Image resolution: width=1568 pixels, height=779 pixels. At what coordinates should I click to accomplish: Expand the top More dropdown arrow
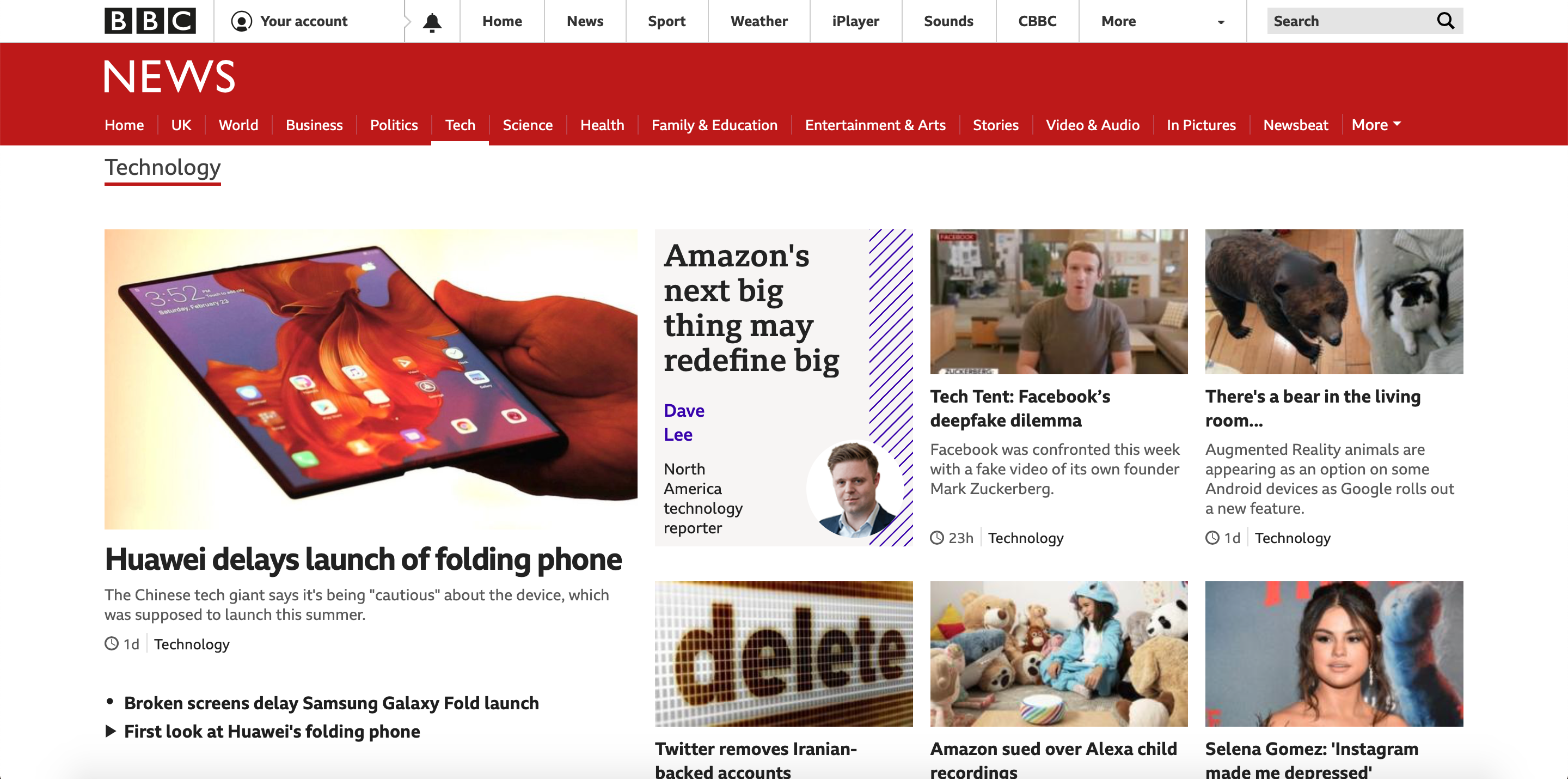[x=1221, y=22]
